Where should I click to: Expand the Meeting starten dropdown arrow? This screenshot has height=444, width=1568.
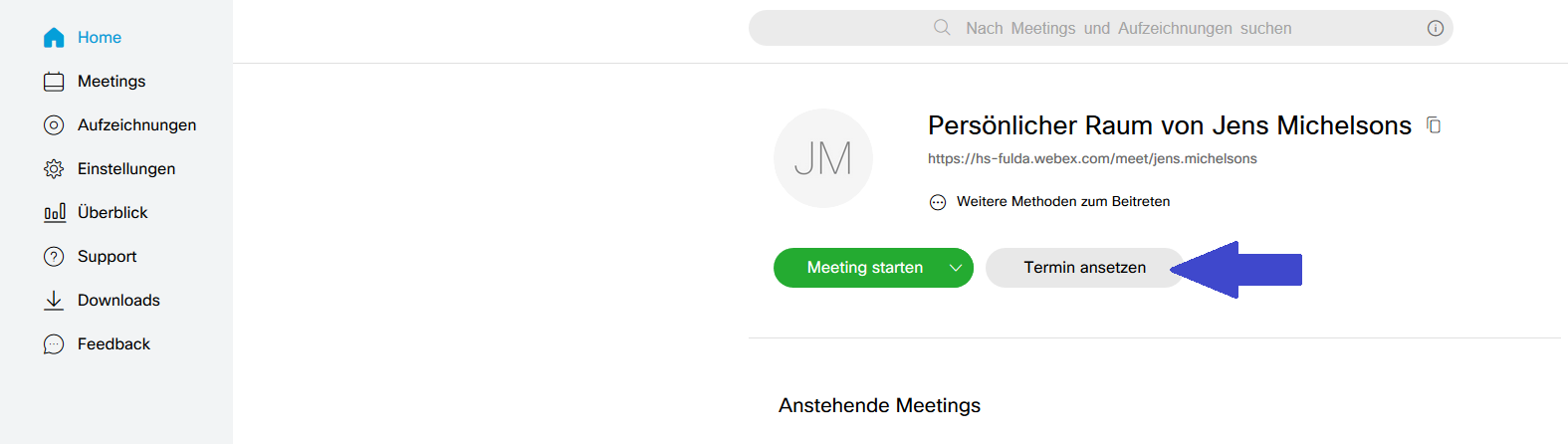point(956,268)
